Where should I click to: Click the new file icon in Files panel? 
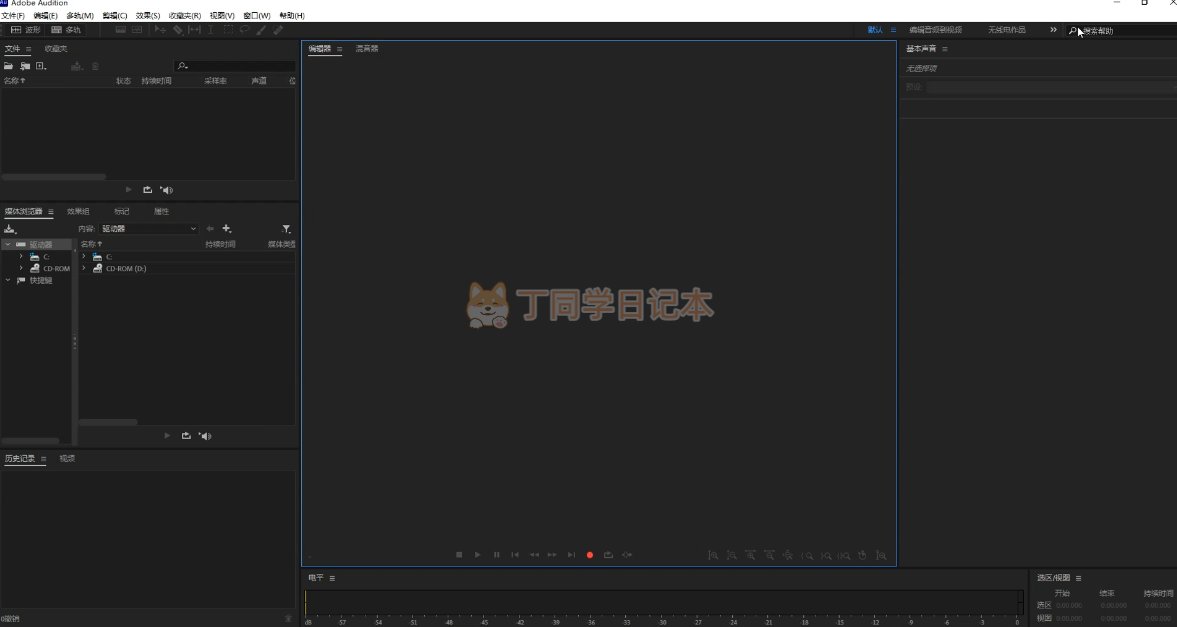point(41,66)
